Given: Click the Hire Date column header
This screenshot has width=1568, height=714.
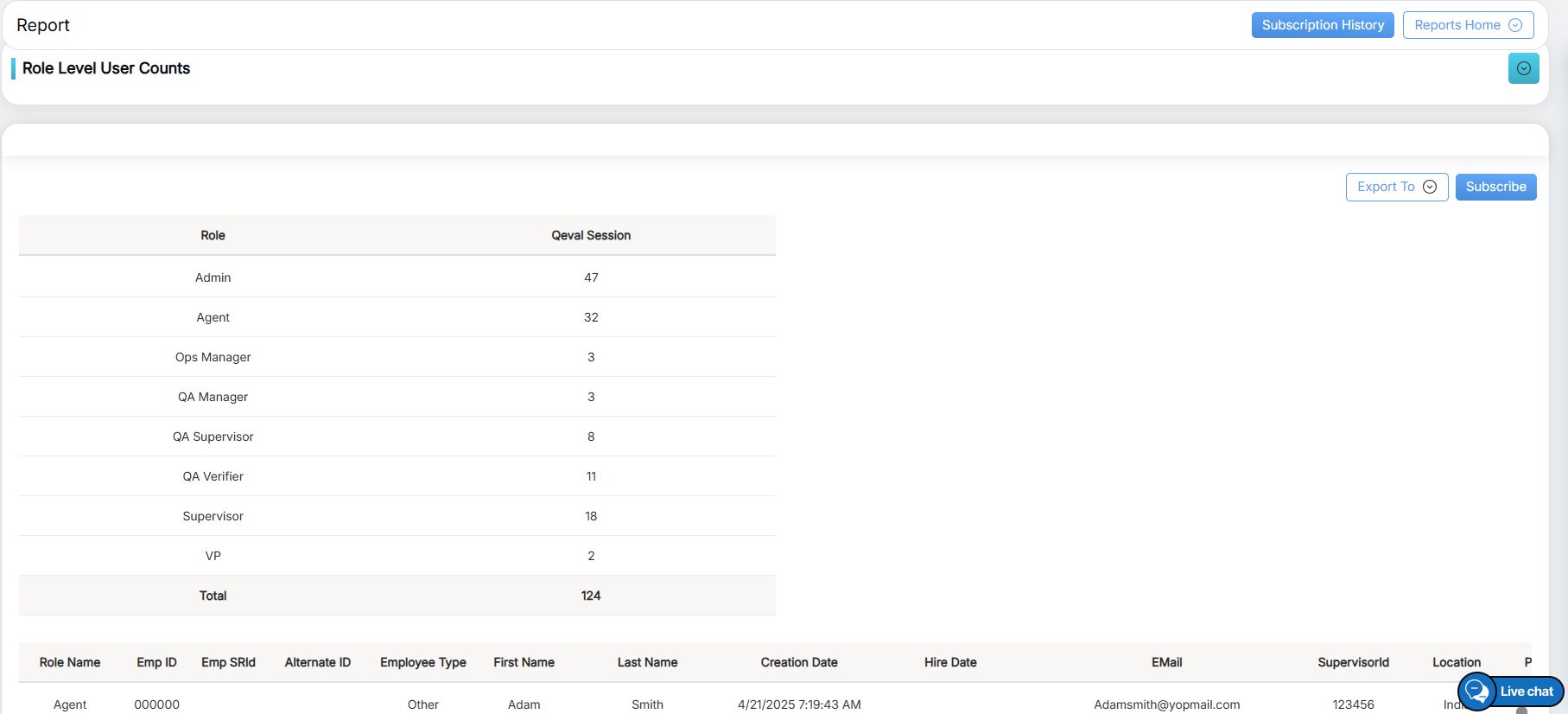Looking at the screenshot, I should (950, 662).
